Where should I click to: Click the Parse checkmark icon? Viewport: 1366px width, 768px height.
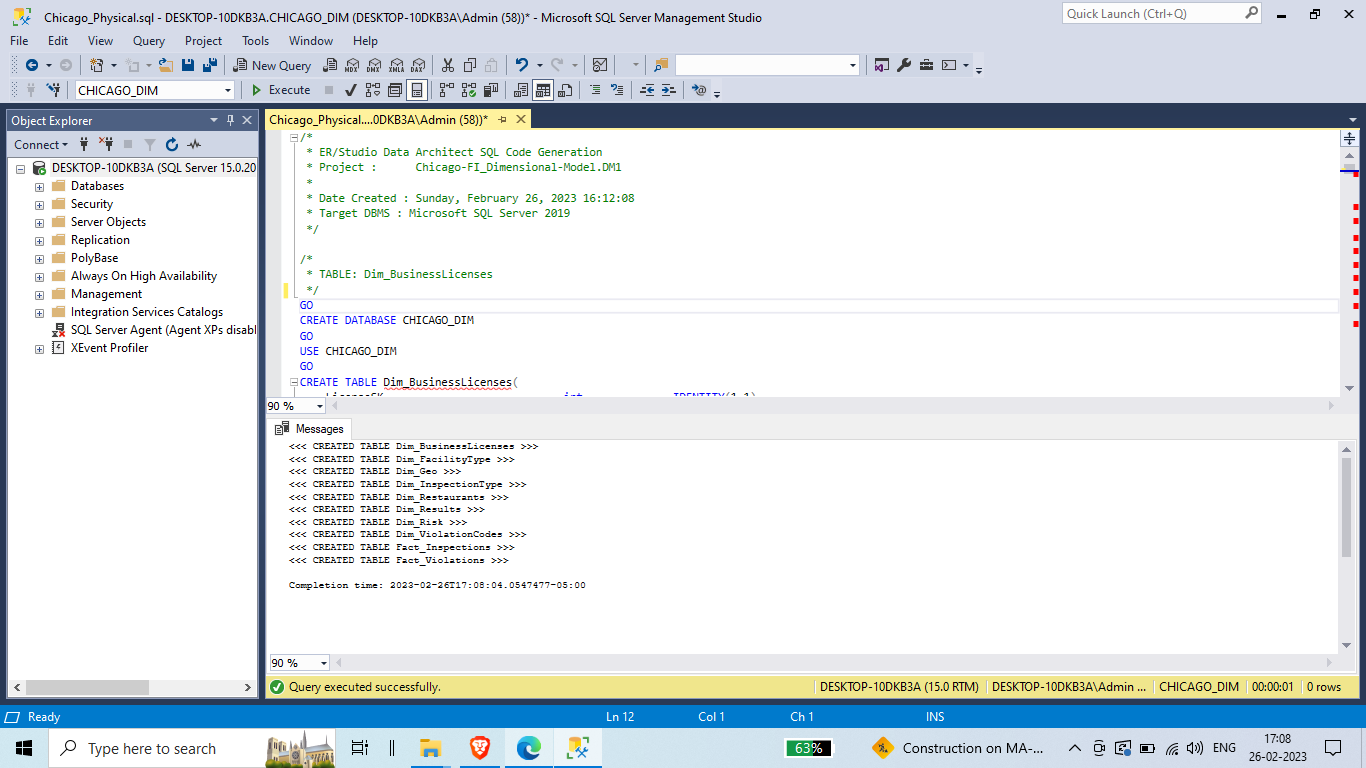[351, 90]
